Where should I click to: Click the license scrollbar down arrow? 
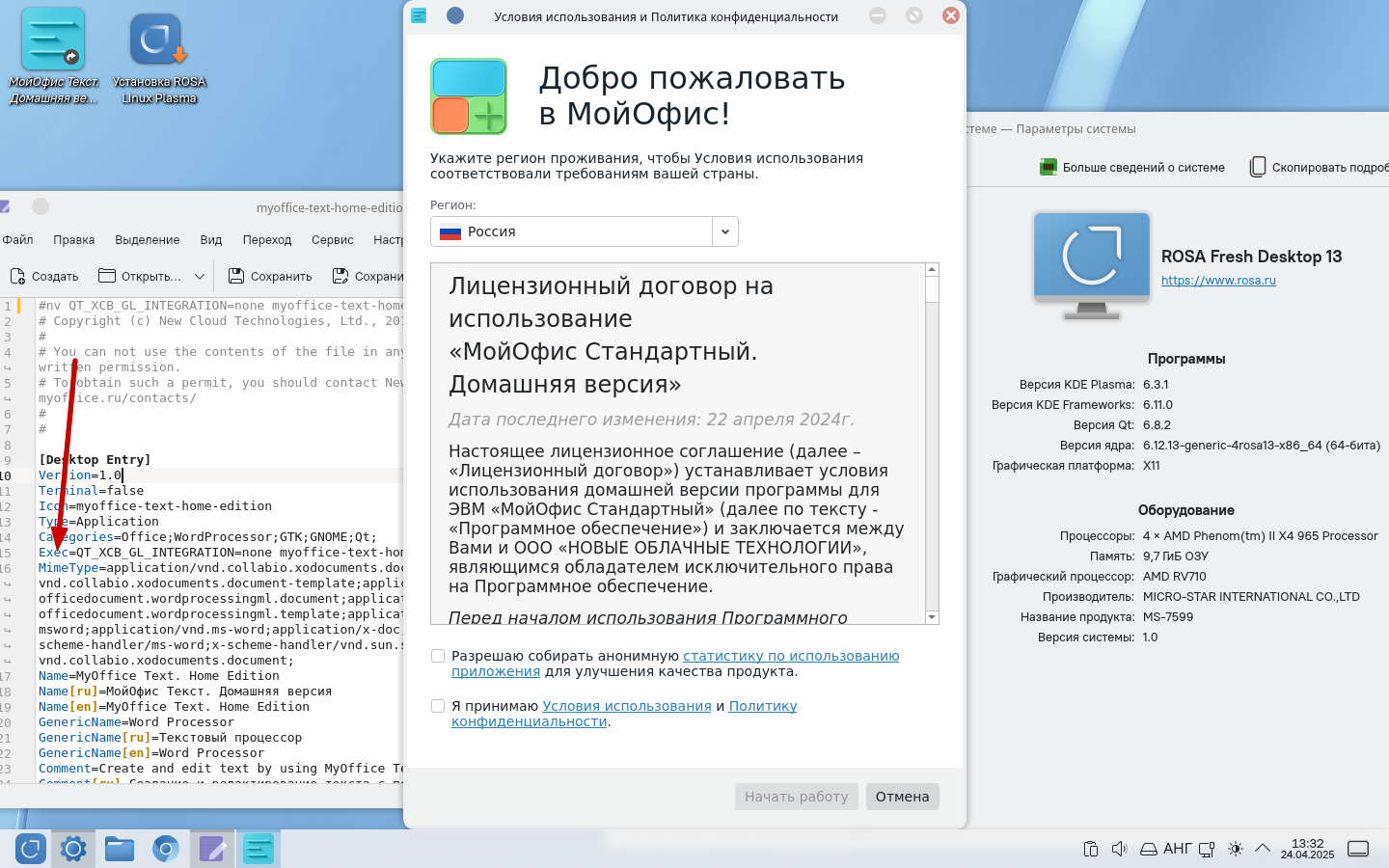932,617
